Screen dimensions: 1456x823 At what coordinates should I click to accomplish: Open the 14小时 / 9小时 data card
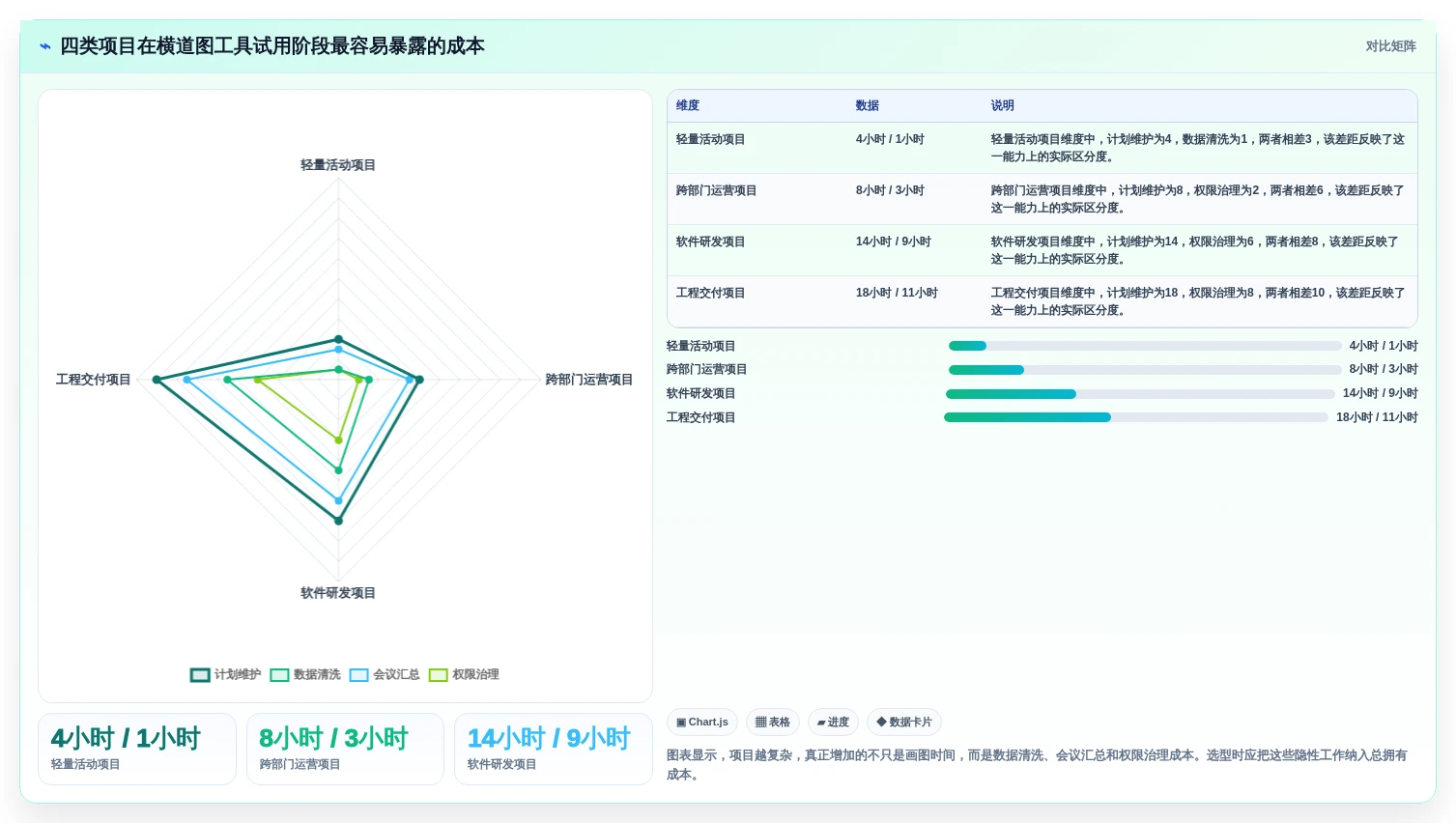click(x=554, y=750)
